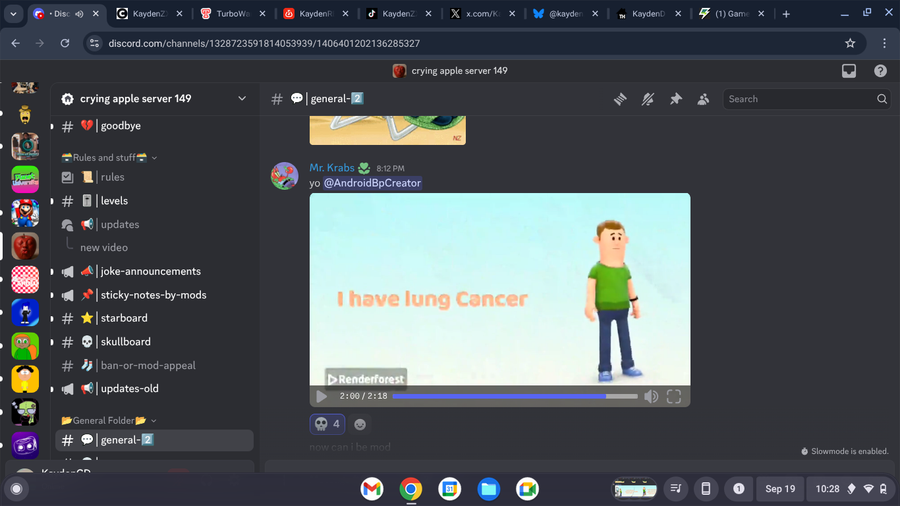Open the levels channel
This screenshot has height=506, width=900.
tap(154, 201)
